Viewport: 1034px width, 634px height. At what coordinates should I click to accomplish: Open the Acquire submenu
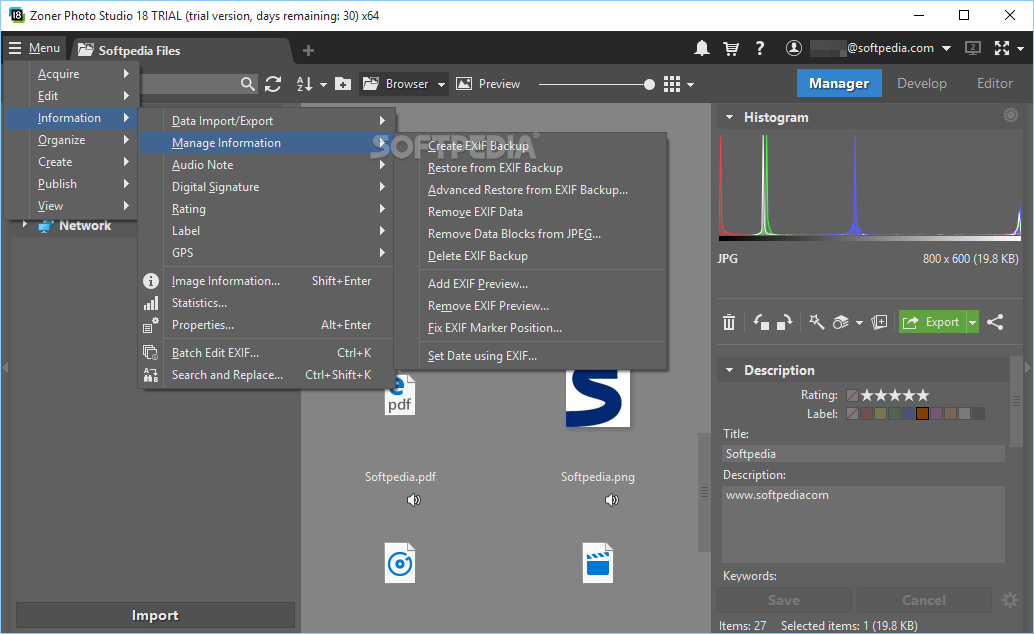pyautogui.click(x=71, y=74)
